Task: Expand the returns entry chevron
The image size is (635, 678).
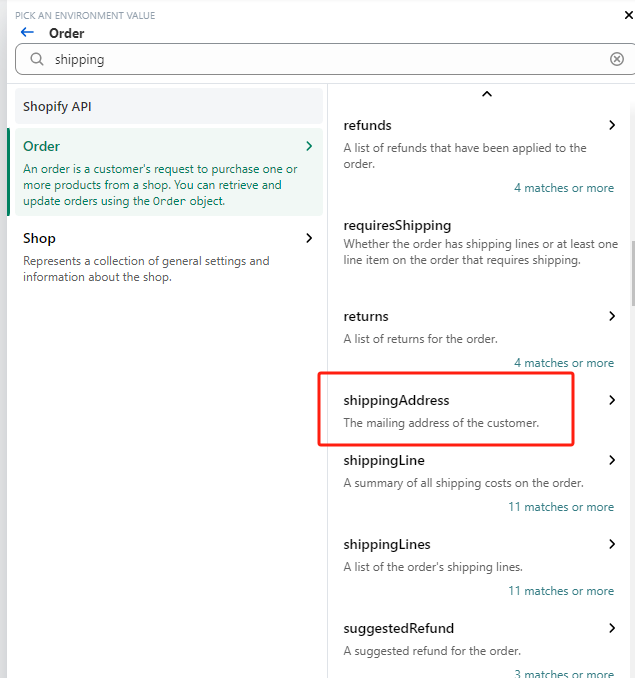Action: (x=612, y=316)
